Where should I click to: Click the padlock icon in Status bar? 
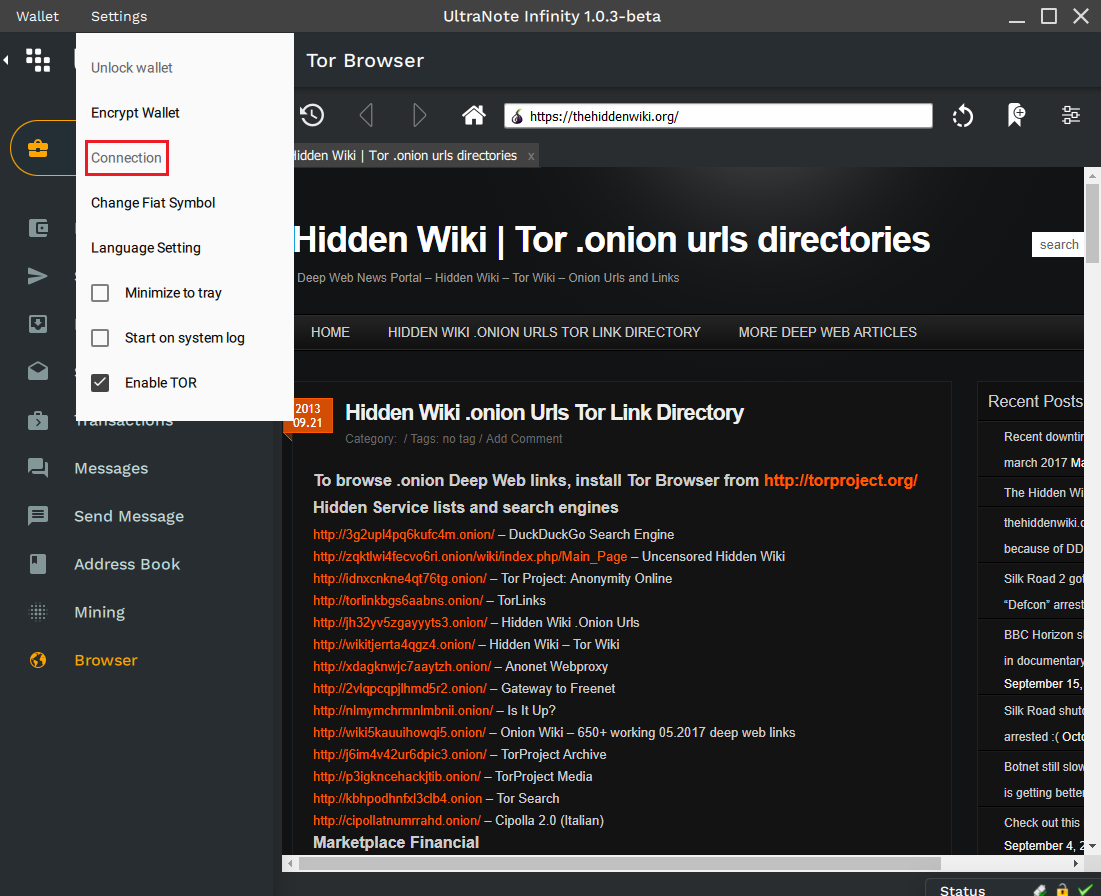point(1062,890)
